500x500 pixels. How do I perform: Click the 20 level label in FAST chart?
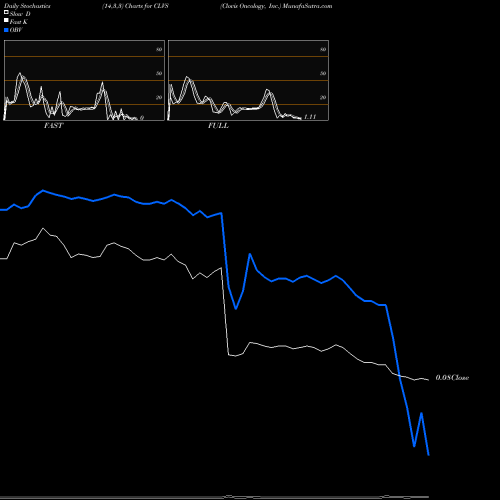click(x=159, y=97)
